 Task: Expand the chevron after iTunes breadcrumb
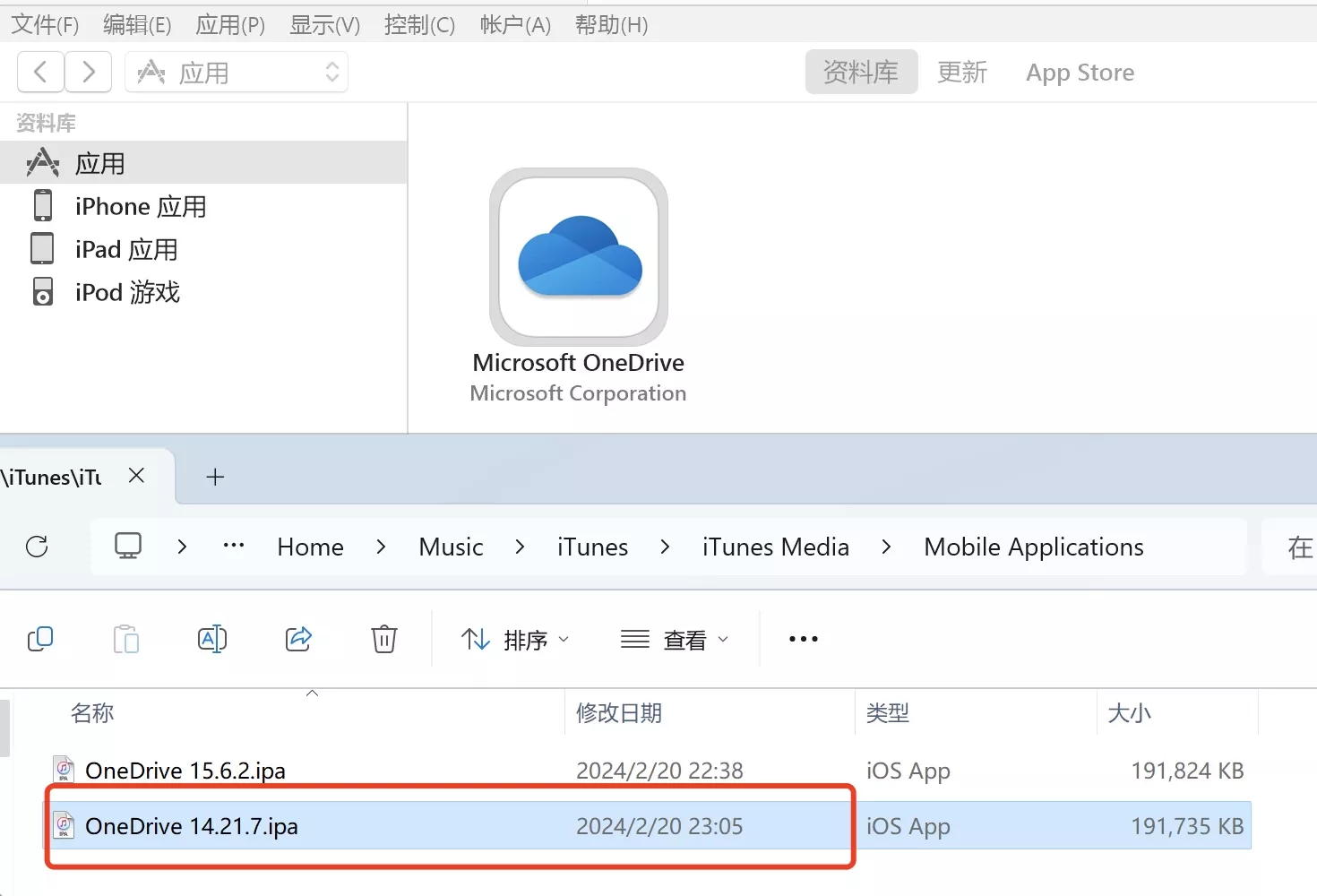tap(665, 547)
